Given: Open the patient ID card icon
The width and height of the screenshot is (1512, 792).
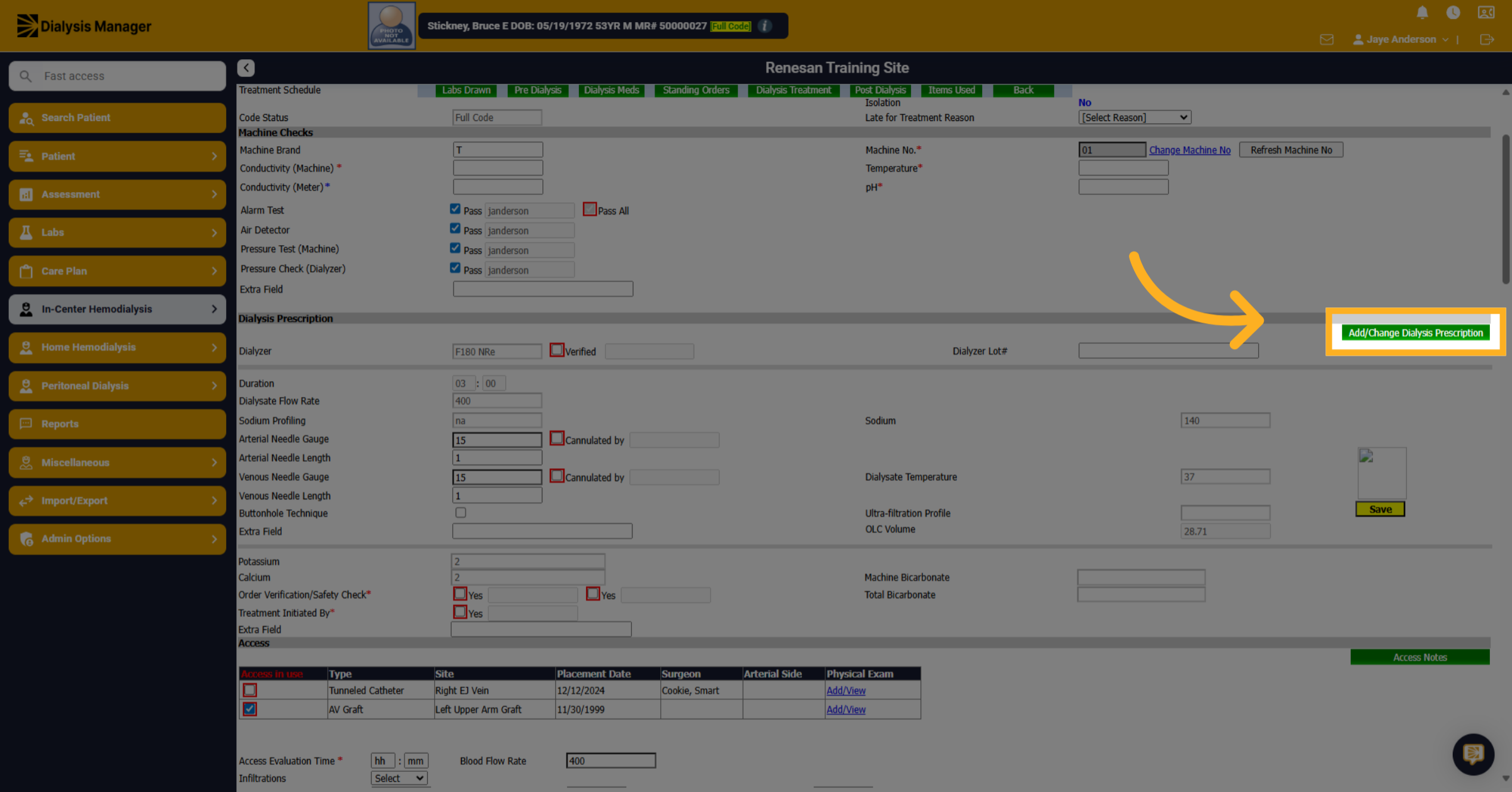Looking at the screenshot, I should 1486,13.
